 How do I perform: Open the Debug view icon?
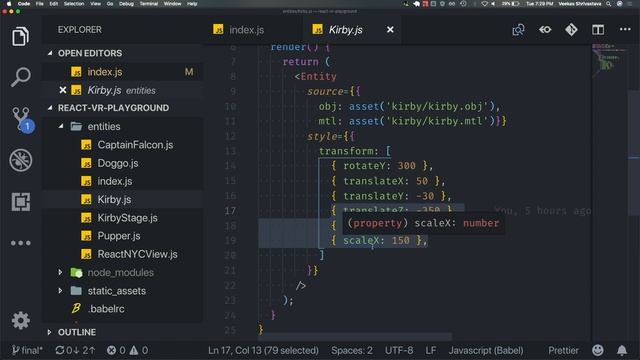coord(21,160)
